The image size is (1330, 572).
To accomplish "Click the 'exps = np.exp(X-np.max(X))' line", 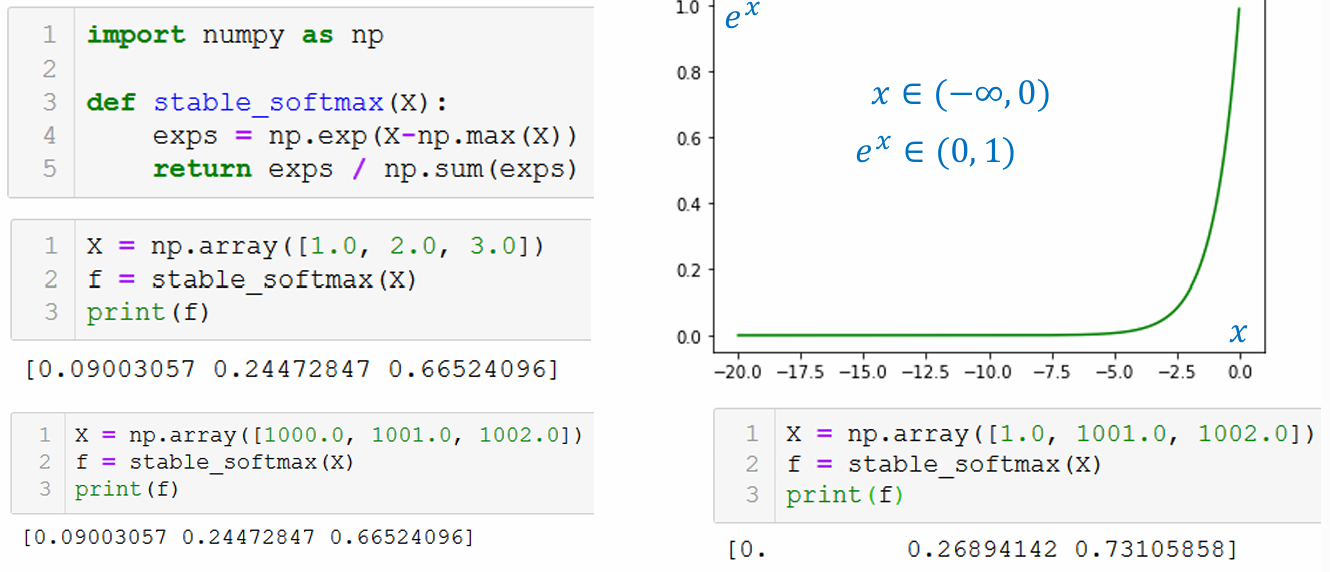I will [365, 135].
